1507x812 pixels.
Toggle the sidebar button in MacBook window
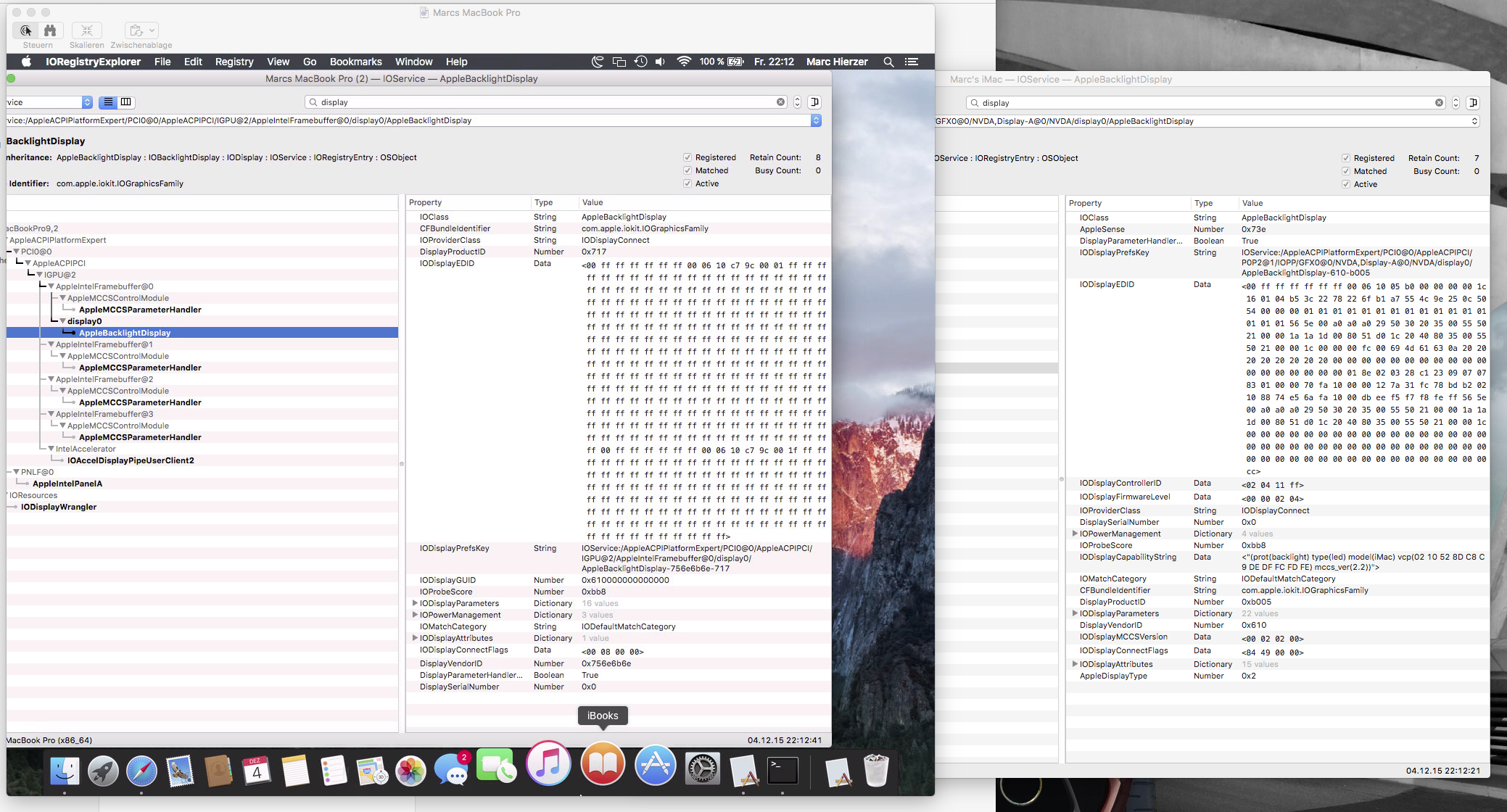814,102
